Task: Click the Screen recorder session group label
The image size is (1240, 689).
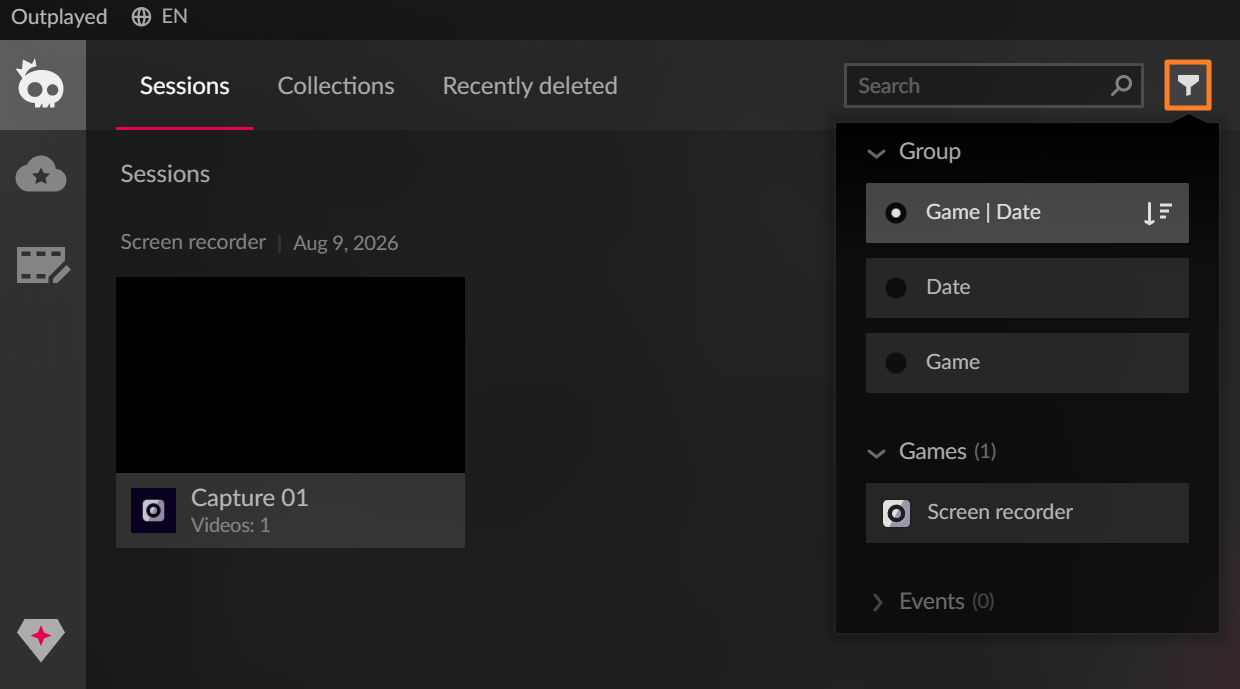Action: [193, 242]
